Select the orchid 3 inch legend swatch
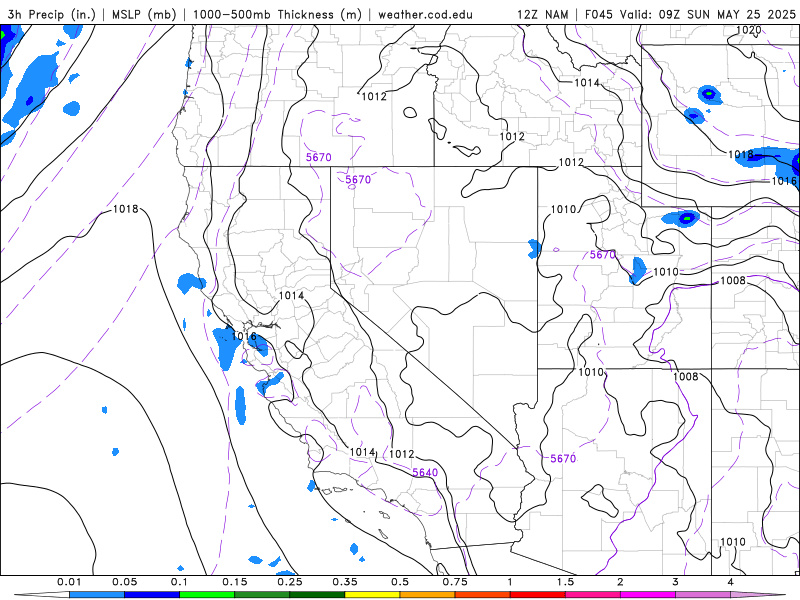Viewport: 800px width, 600px height. [x=703, y=595]
